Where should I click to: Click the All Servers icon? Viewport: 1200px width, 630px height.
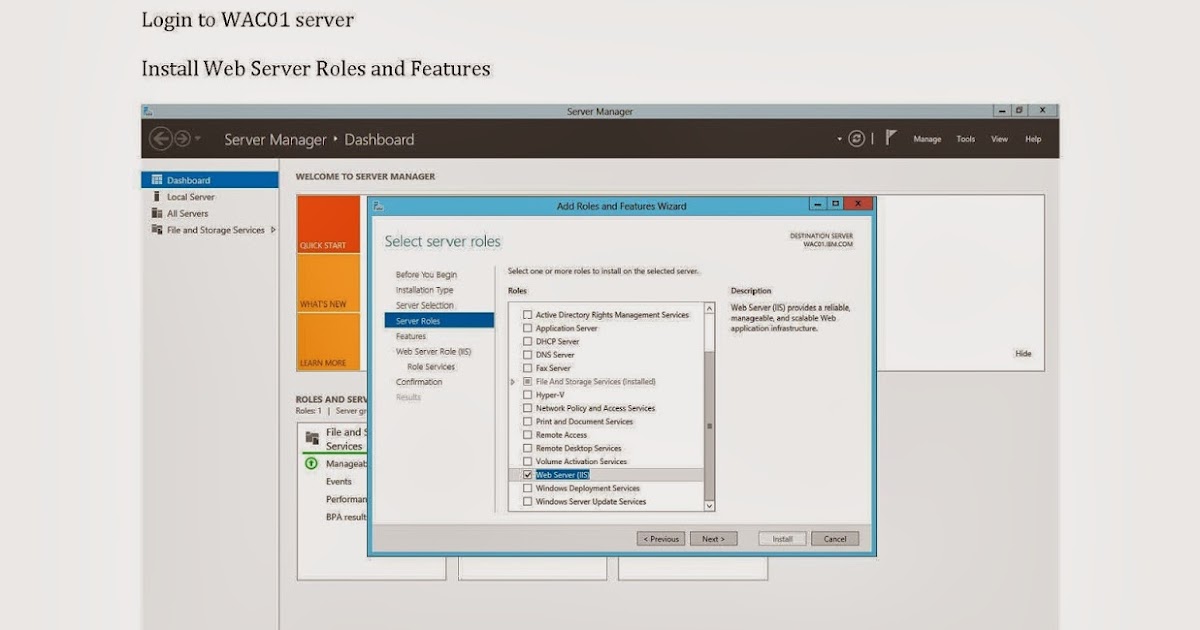coord(157,213)
